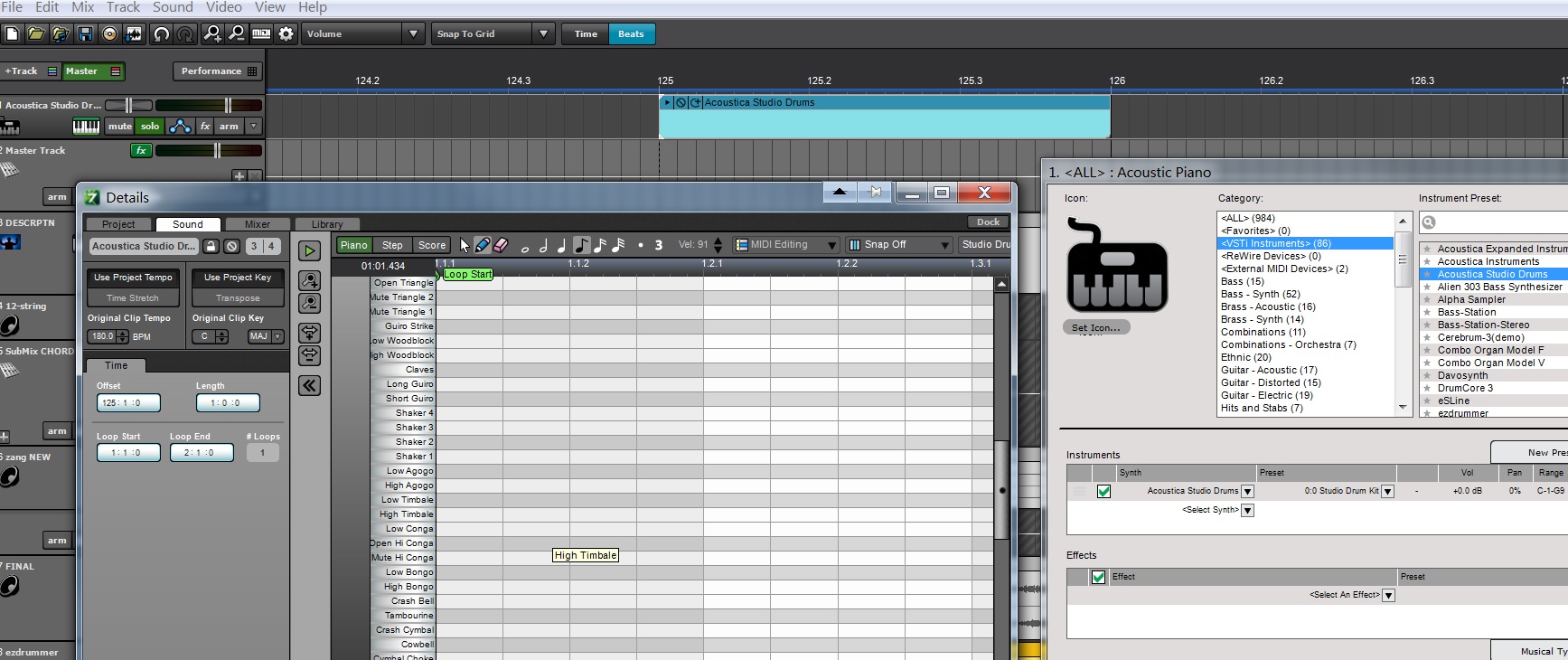This screenshot has height=660, width=1568.
Task: Click the Dock button in Details
Action: pos(989,222)
